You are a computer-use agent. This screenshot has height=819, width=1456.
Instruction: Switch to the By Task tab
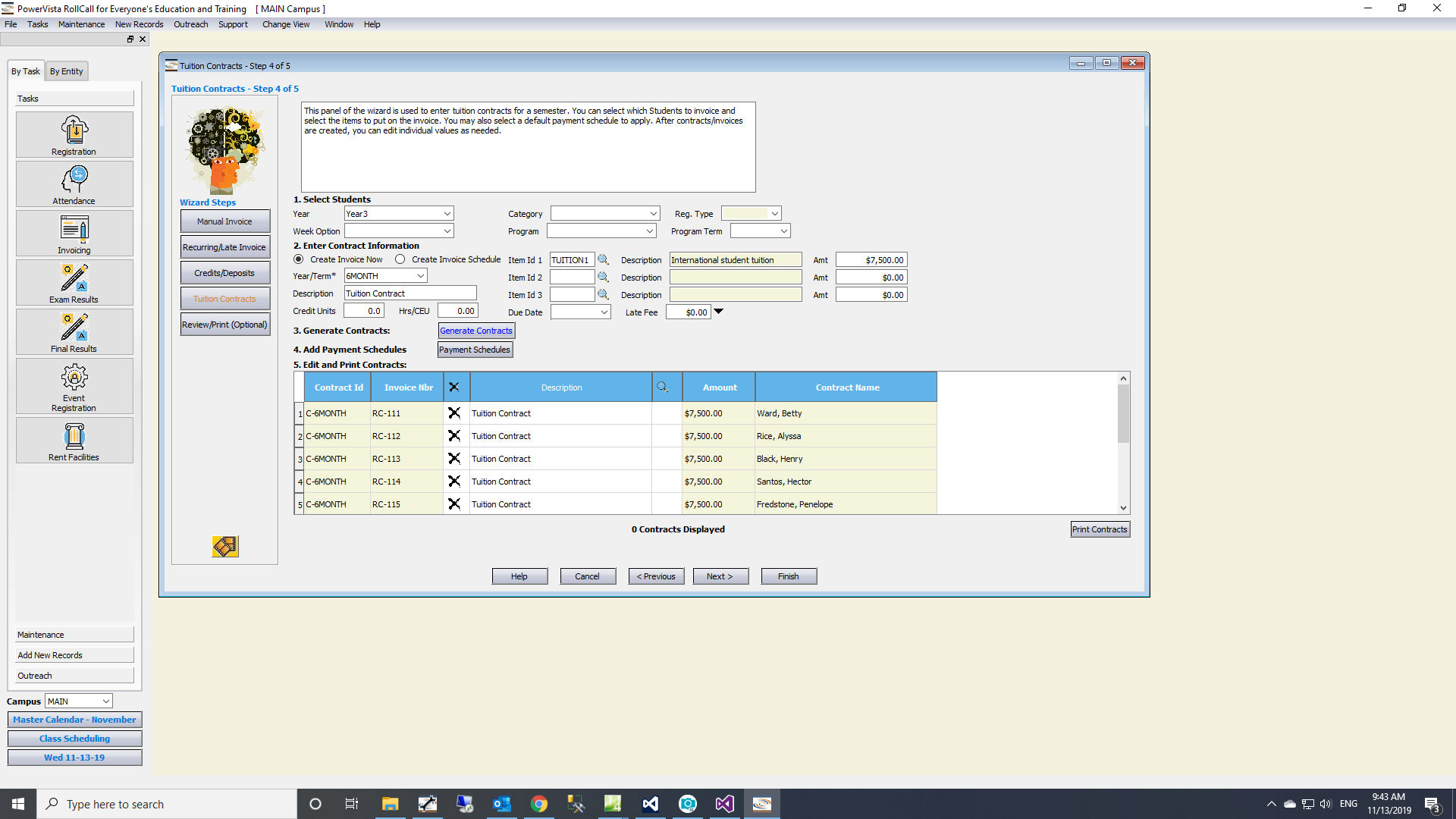coord(25,71)
